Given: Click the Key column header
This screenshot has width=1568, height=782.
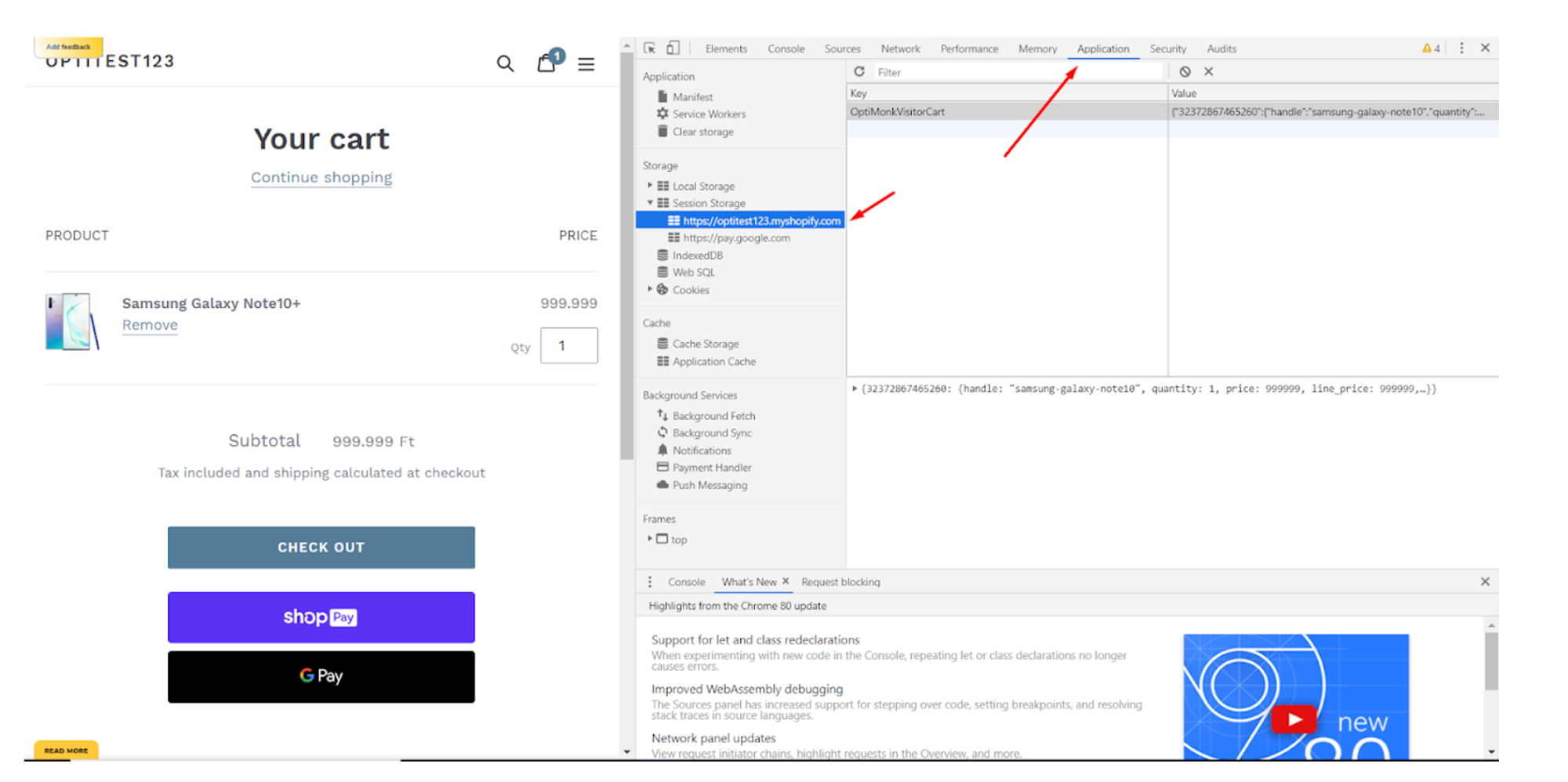Looking at the screenshot, I should [x=1007, y=93].
